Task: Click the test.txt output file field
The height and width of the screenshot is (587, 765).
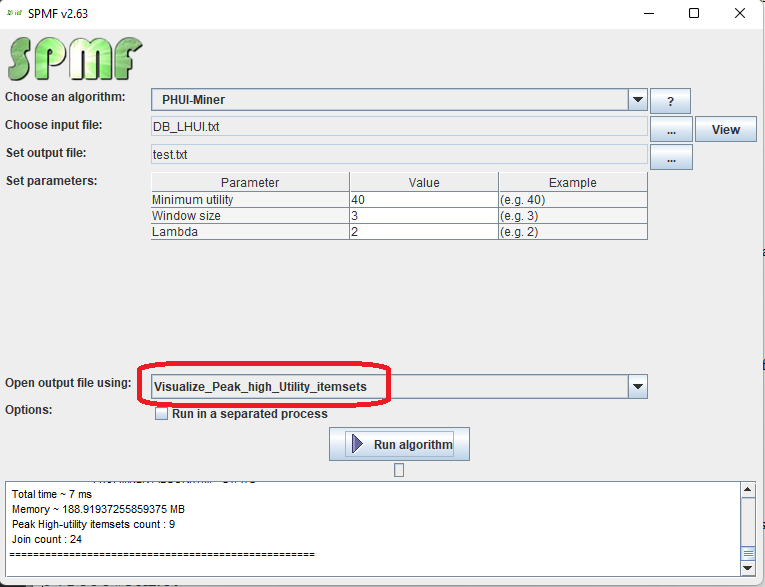Action: tap(398, 155)
